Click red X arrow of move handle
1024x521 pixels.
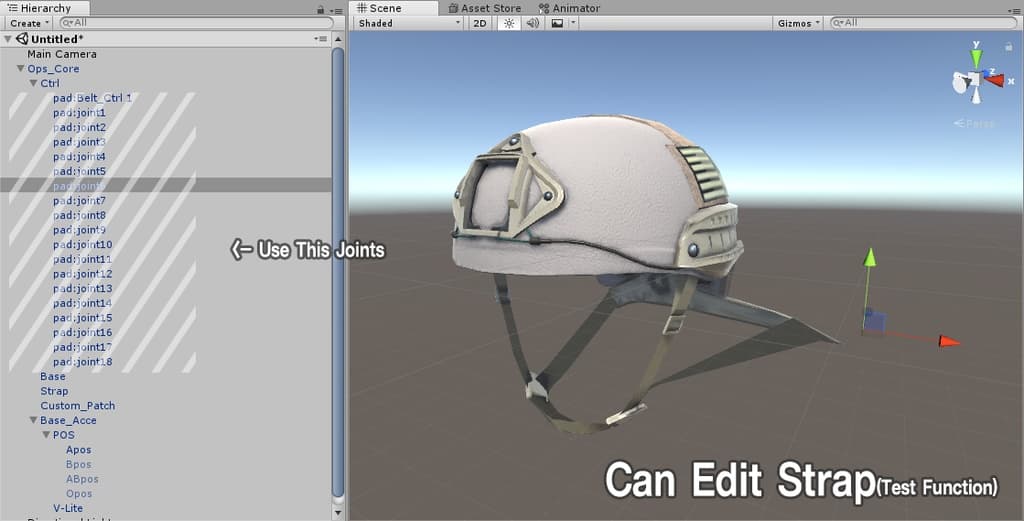[x=948, y=341]
